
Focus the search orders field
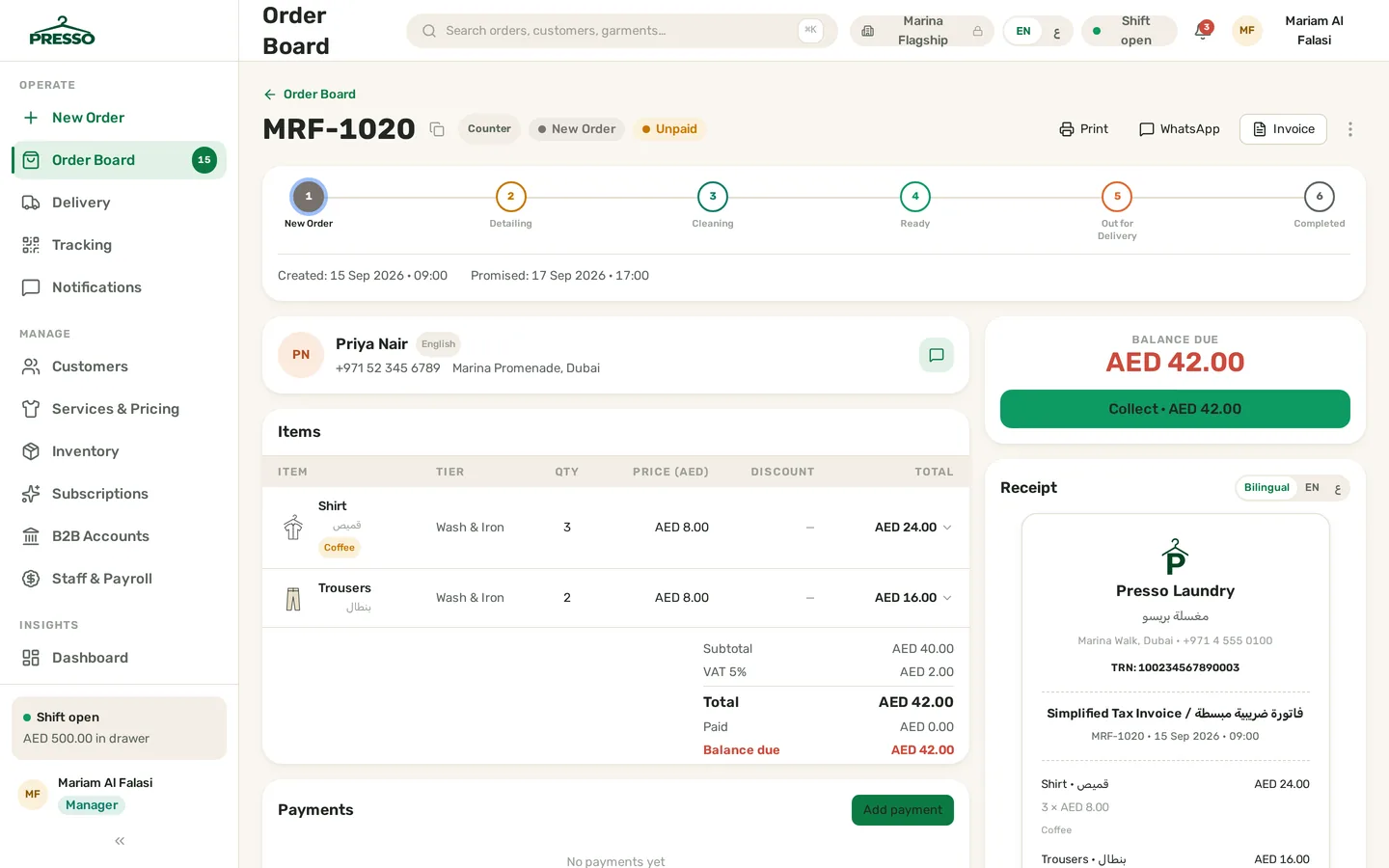(x=621, y=31)
